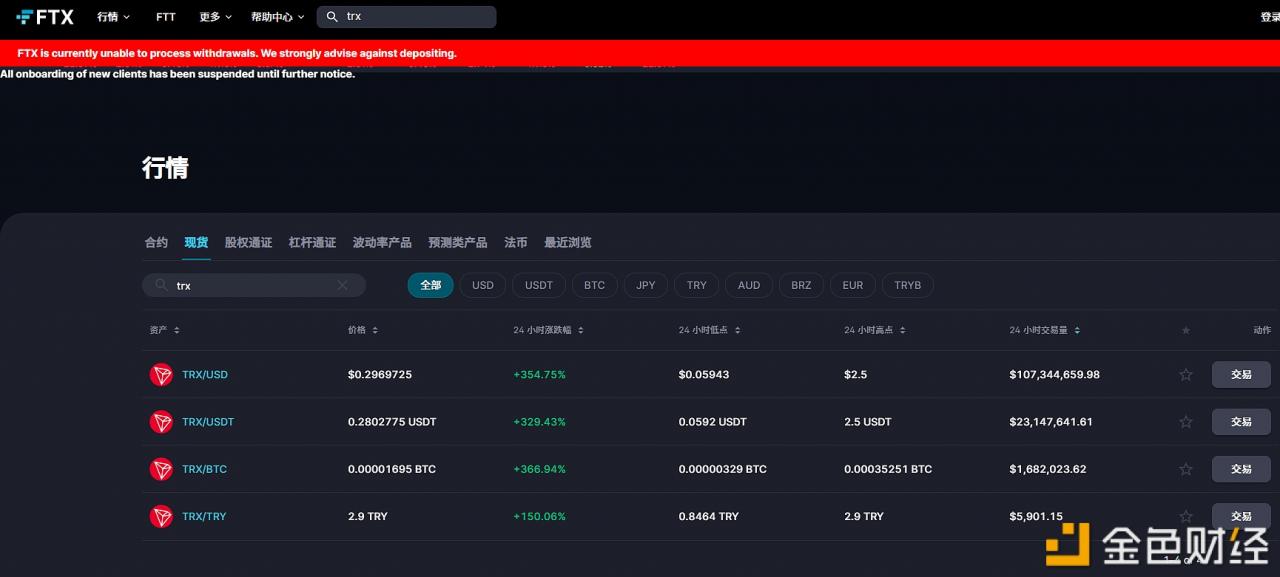Click the TRX/USD Tron coin icon

click(x=161, y=375)
